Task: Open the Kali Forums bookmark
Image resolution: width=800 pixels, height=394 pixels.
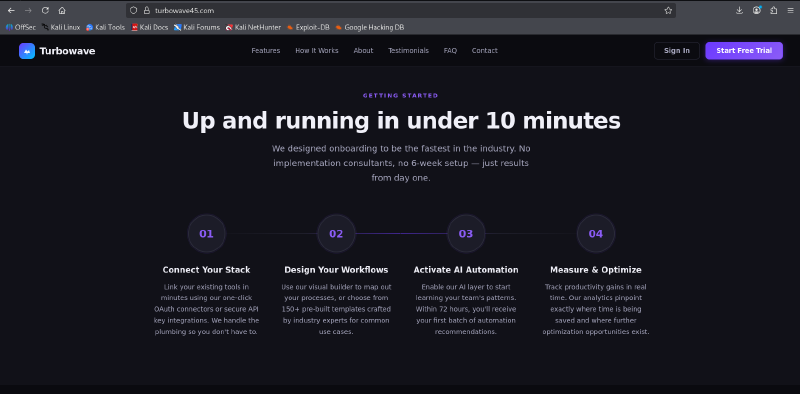Action: 197,28
